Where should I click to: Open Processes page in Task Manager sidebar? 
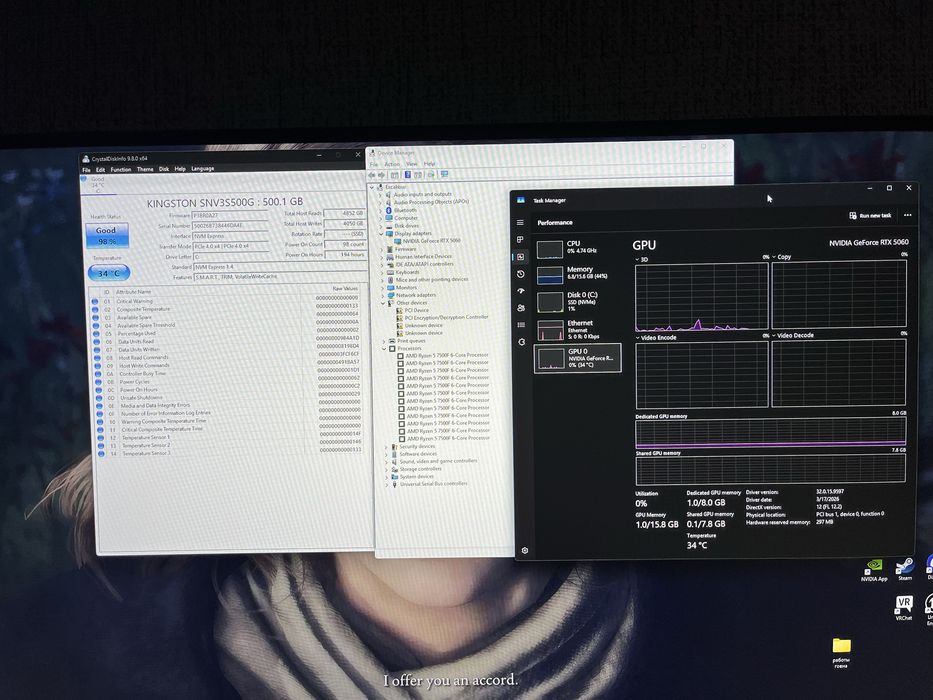pos(520,239)
